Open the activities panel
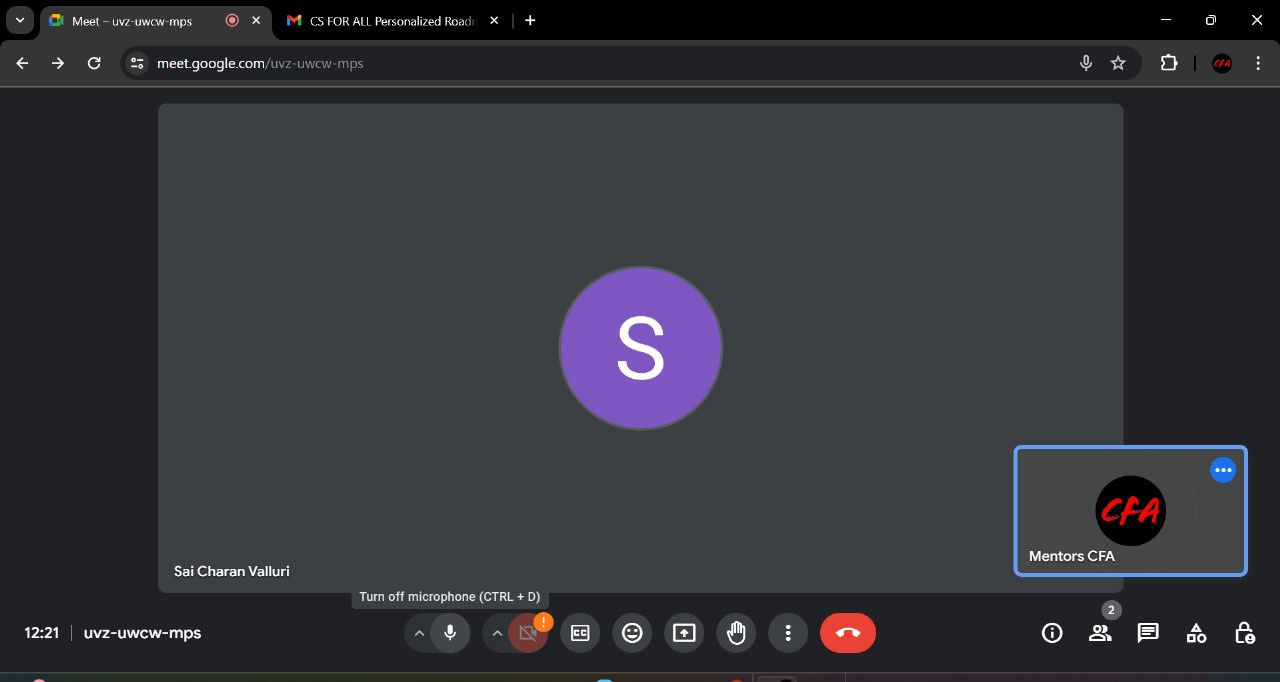 pyautogui.click(x=1196, y=633)
